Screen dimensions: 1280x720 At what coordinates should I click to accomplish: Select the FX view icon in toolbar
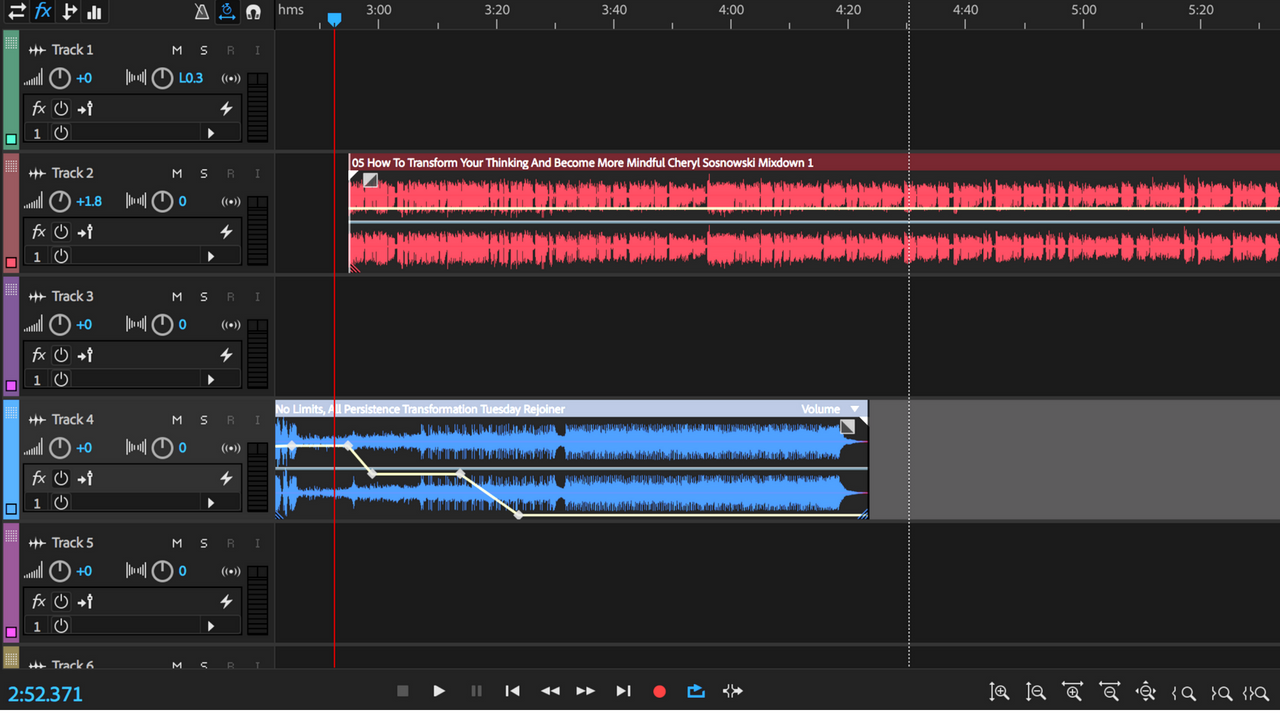43,12
